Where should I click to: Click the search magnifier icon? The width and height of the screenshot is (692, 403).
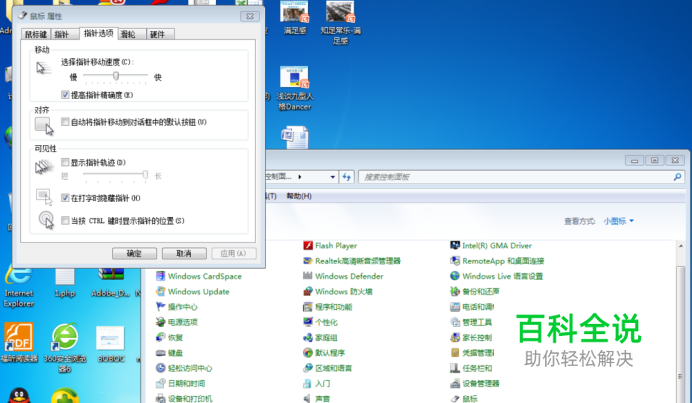coord(677,177)
